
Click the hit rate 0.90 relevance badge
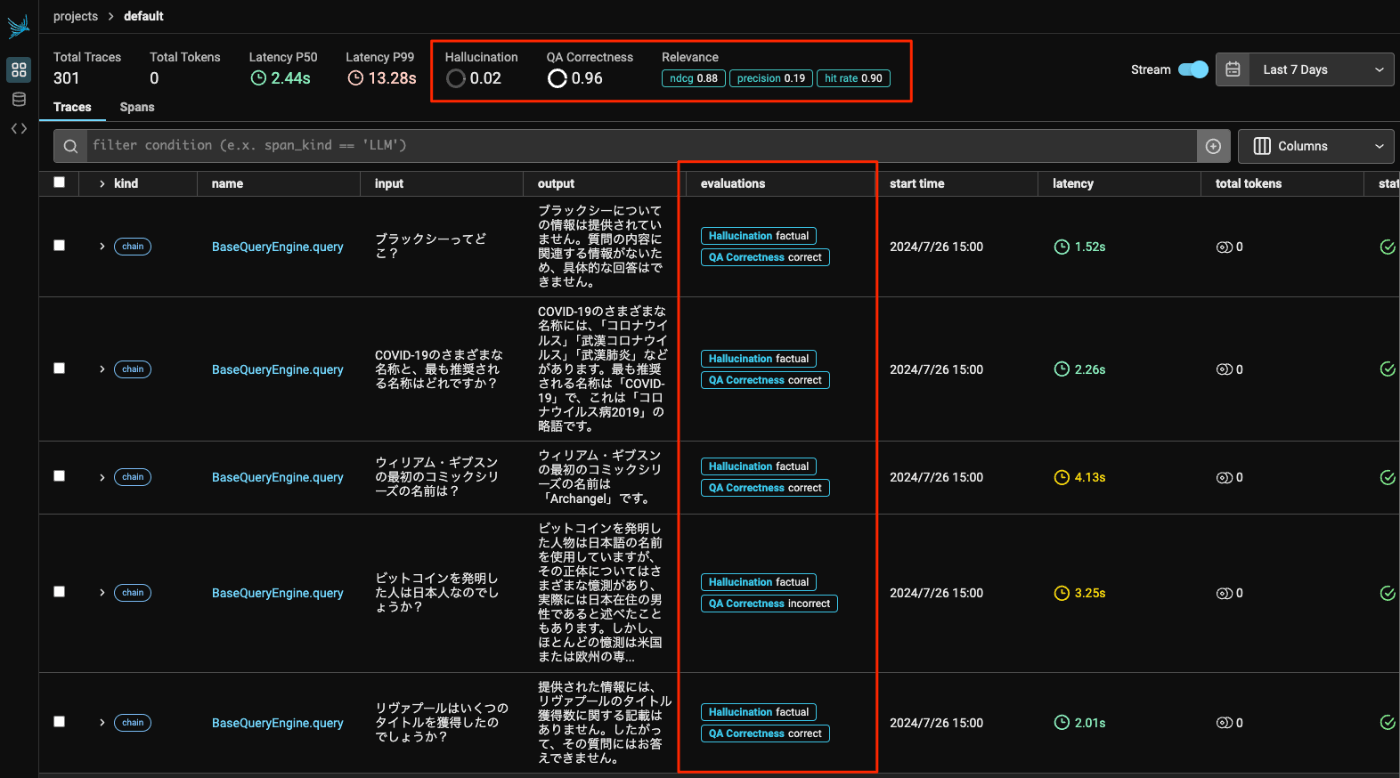pyautogui.click(x=853, y=78)
